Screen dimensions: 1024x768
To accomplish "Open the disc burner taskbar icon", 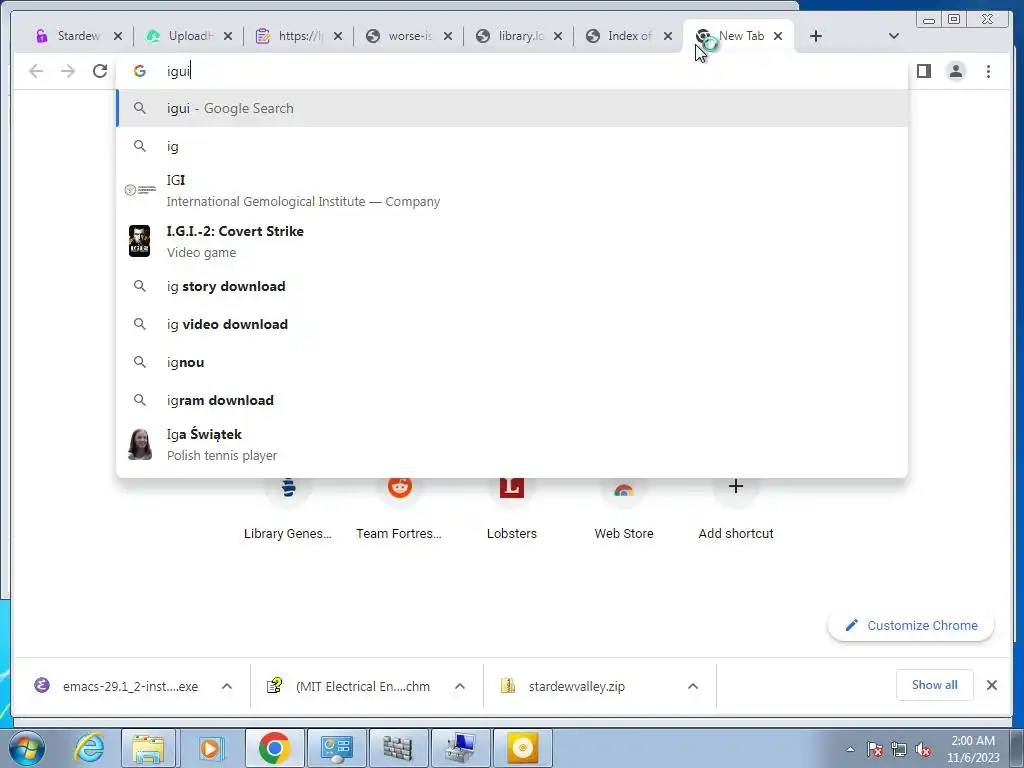I will point(522,748).
